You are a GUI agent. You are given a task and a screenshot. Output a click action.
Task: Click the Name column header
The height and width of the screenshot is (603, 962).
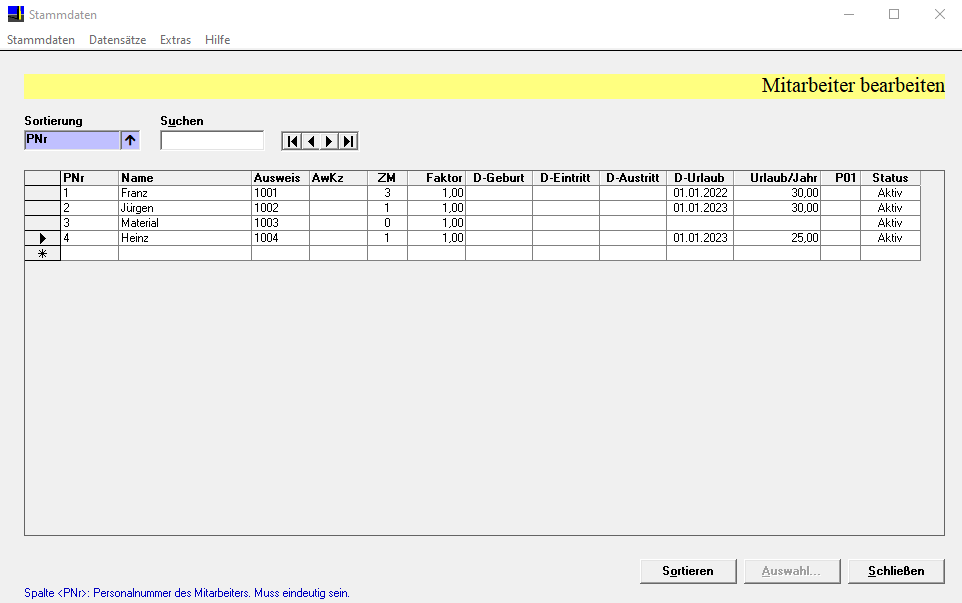185,178
